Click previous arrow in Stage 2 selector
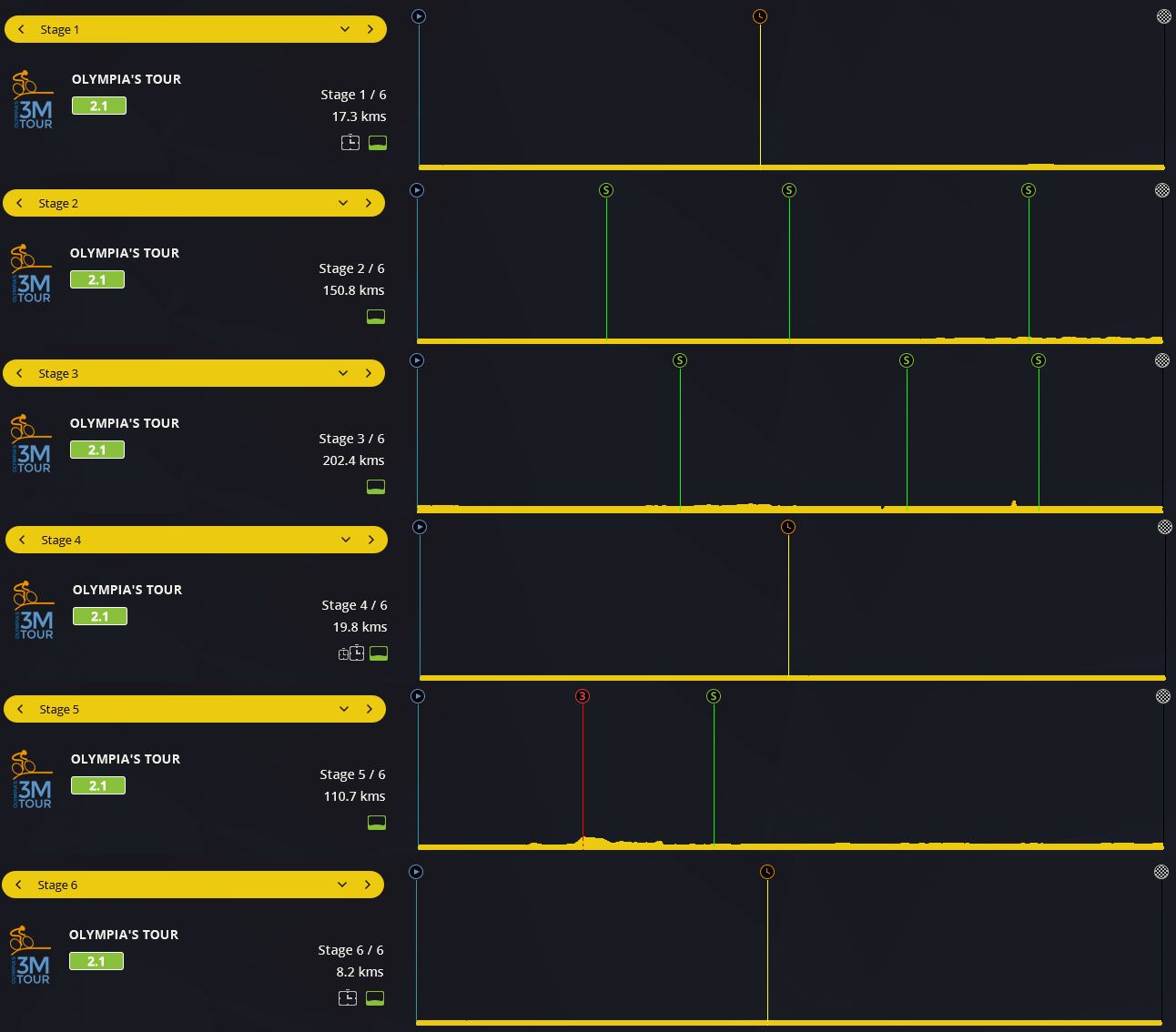The image size is (1176, 1032). pyautogui.click(x=19, y=203)
